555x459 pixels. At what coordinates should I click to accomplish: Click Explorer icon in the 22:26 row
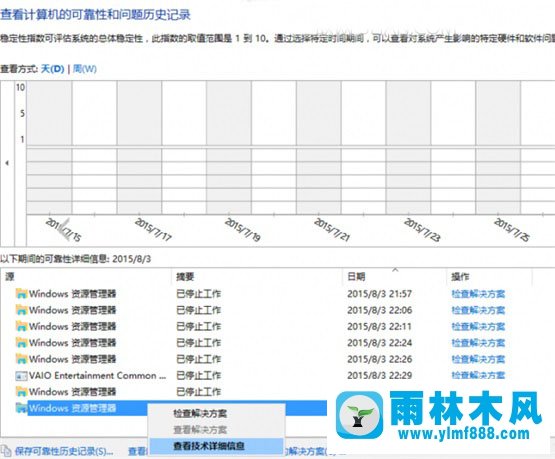21,359
